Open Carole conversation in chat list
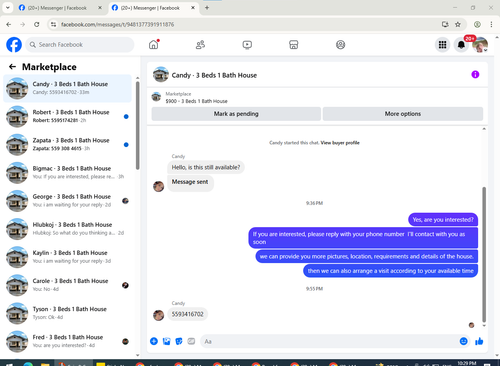 [x=67, y=285]
